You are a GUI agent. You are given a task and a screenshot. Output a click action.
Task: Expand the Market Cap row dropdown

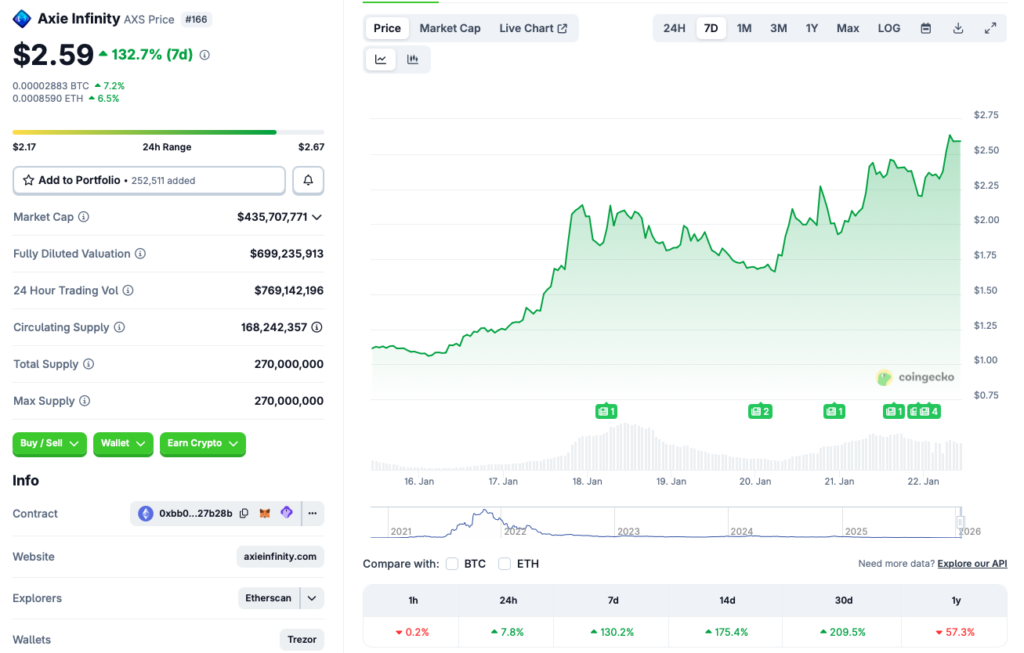tap(318, 217)
